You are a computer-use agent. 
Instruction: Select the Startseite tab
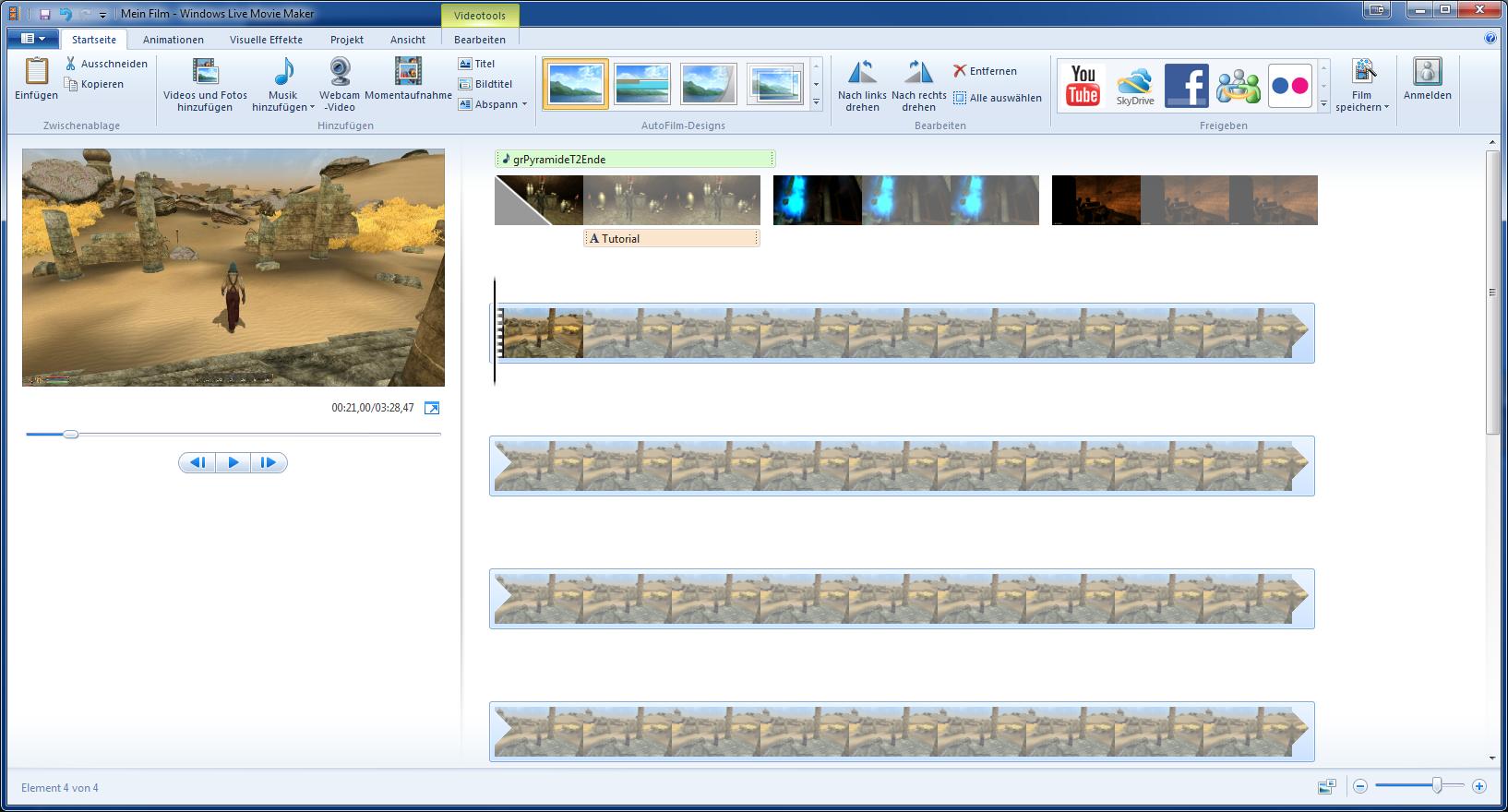point(94,40)
